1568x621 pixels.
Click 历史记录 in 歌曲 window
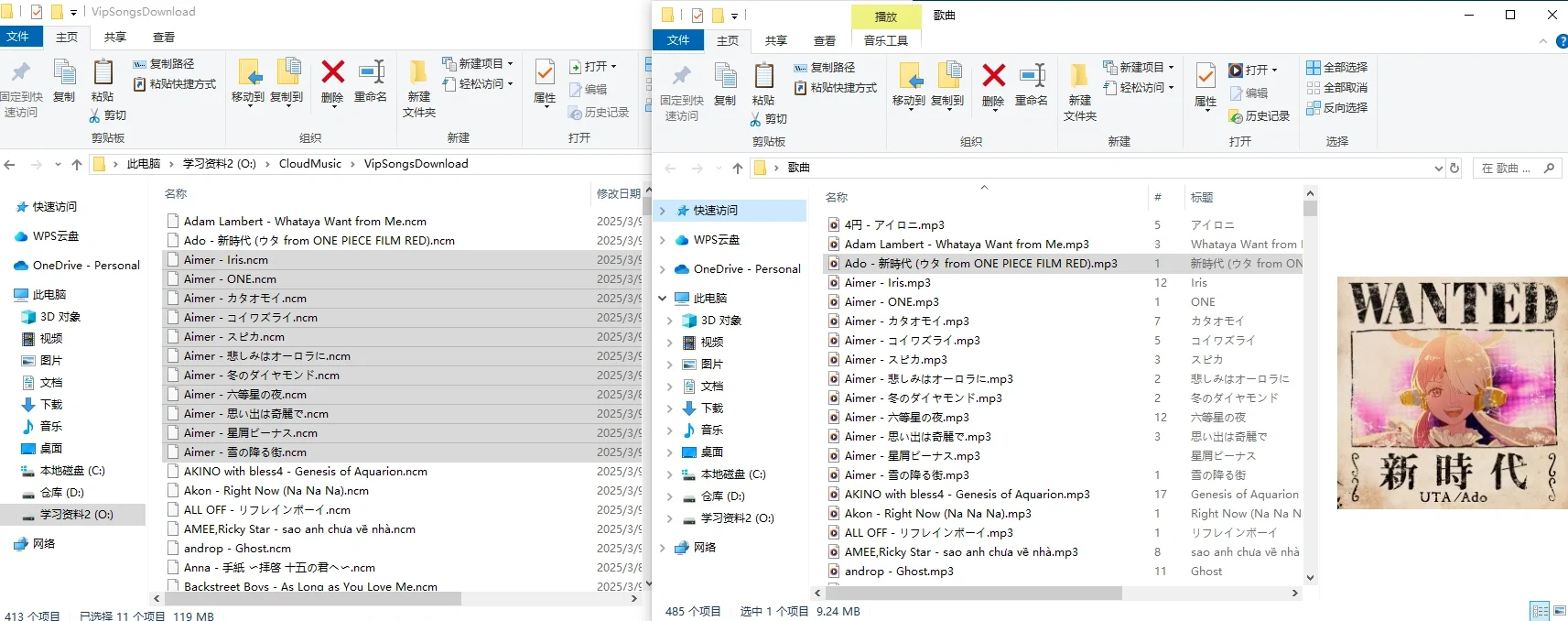pyautogui.click(x=1260, y=116)
